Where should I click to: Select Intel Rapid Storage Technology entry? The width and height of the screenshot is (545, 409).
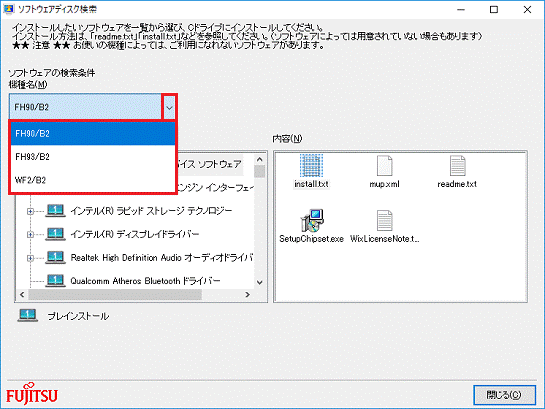(151, 211)
